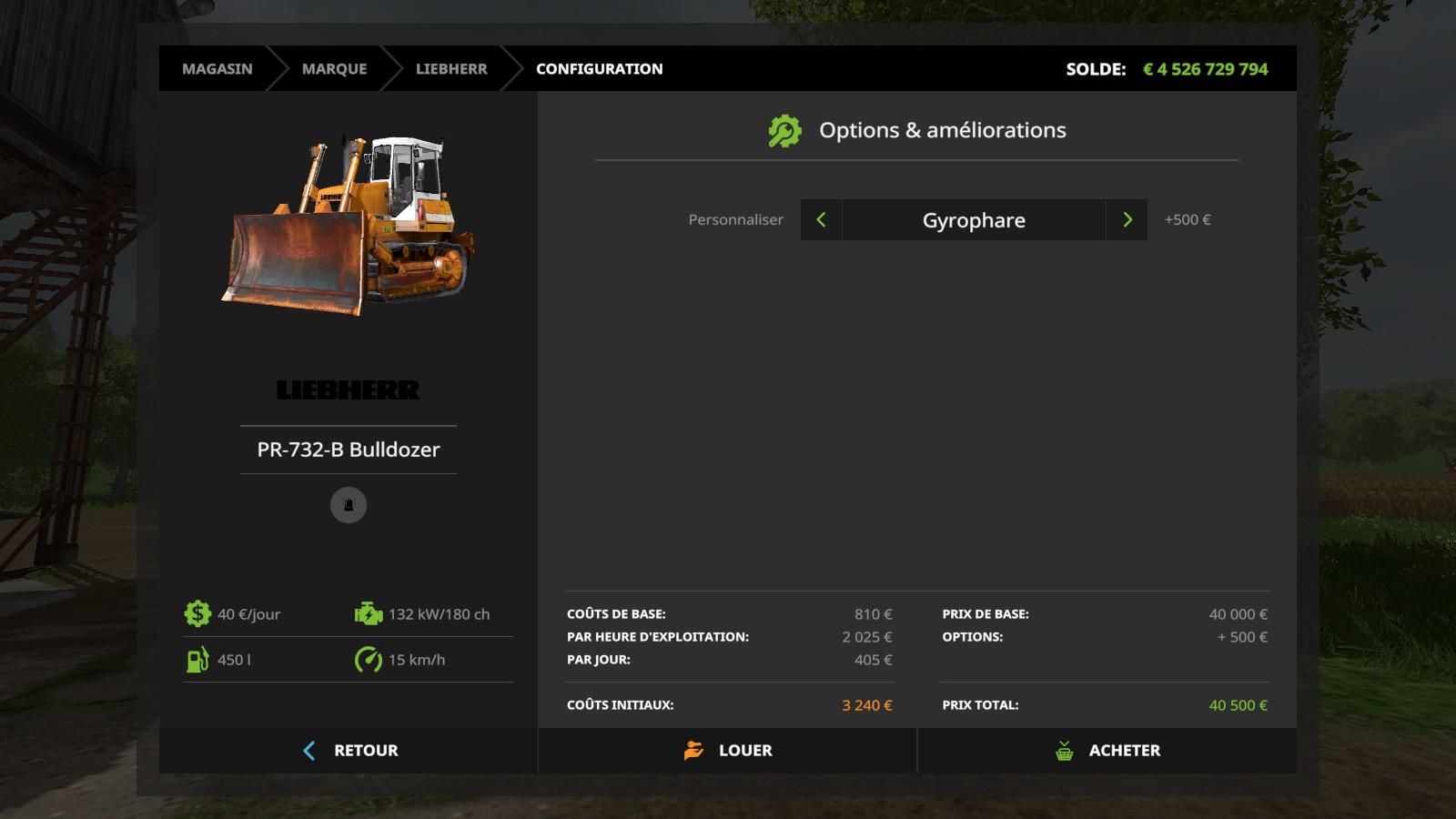This screenshot has height=819, width=1456.
Task: Click the green wrench gear options icon
Action: [784, 131]
